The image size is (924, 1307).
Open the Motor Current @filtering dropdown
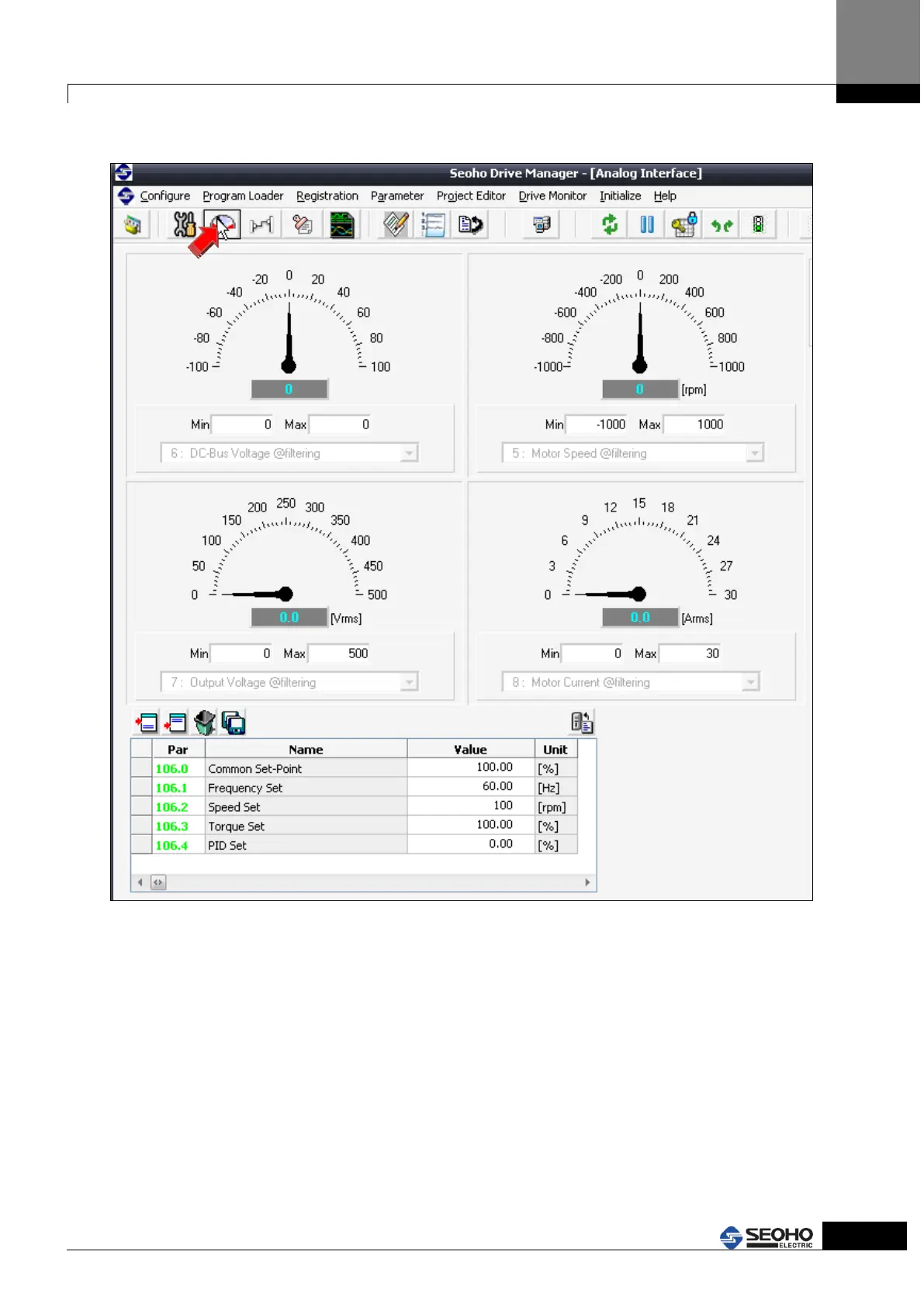coord(749,682)
